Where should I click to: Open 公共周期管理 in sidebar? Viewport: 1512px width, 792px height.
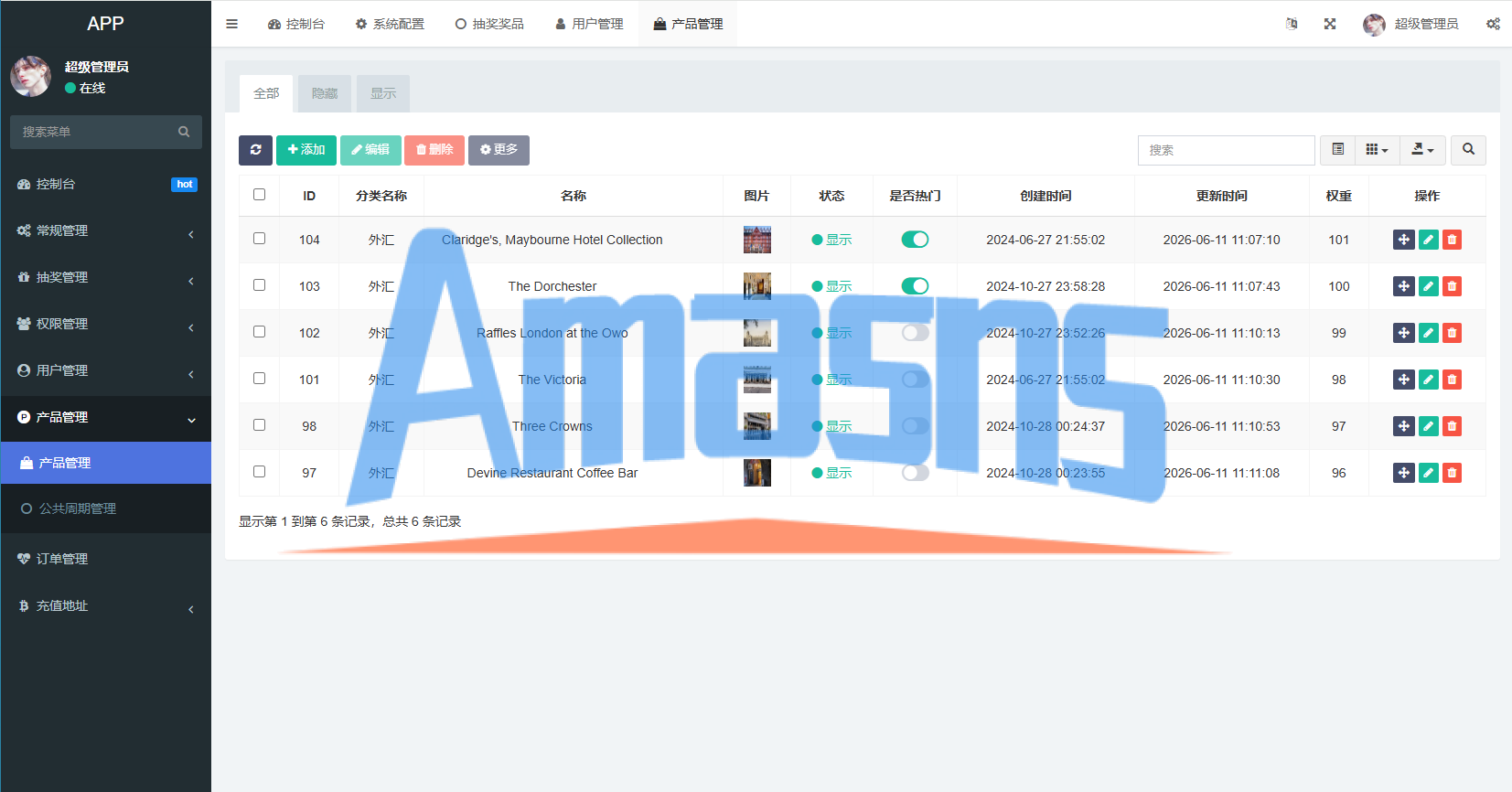[106, 508]
